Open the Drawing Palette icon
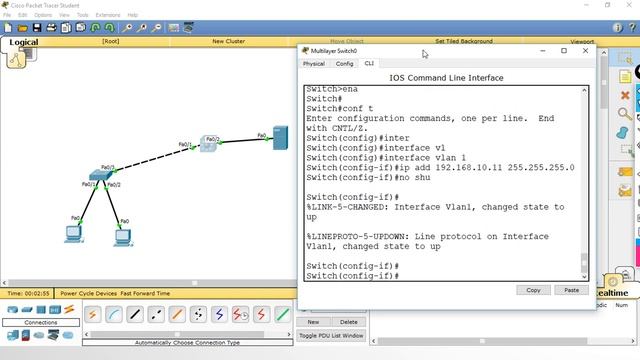This screenshot has width=640, height=360. [x=174, y=28]
